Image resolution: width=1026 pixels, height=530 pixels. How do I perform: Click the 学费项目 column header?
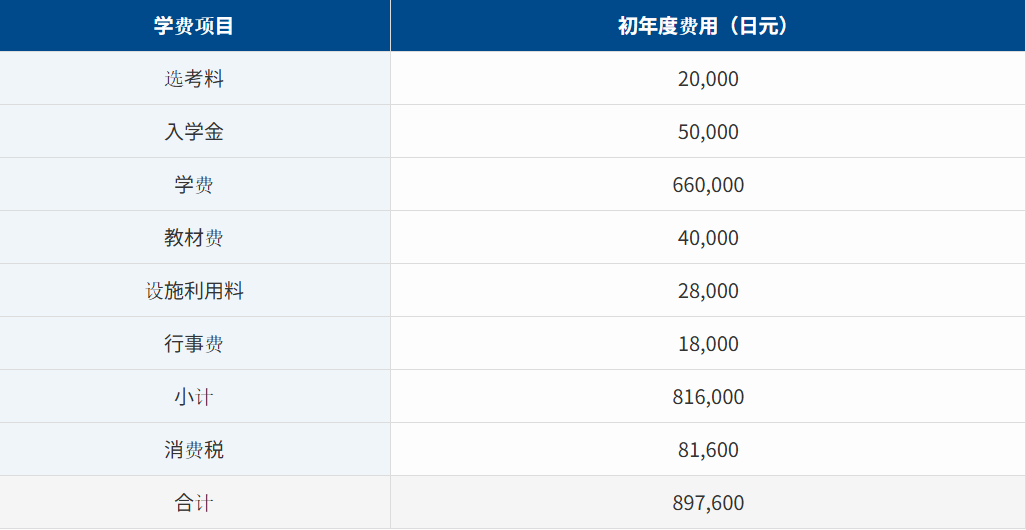coord(194,26)
